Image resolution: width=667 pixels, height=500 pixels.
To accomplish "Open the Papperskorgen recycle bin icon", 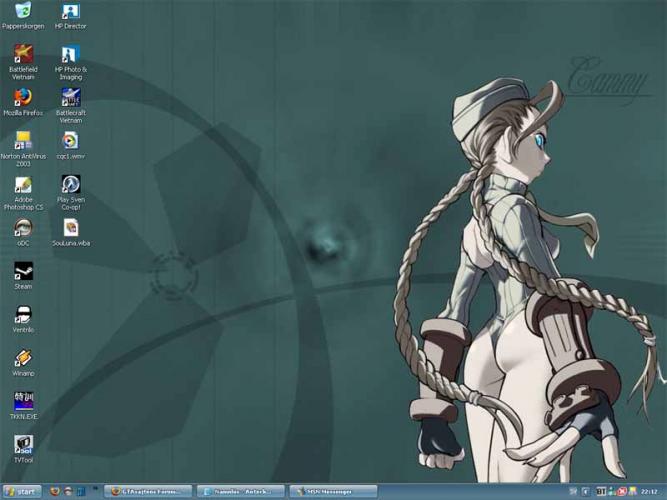I will coord(23,12).
